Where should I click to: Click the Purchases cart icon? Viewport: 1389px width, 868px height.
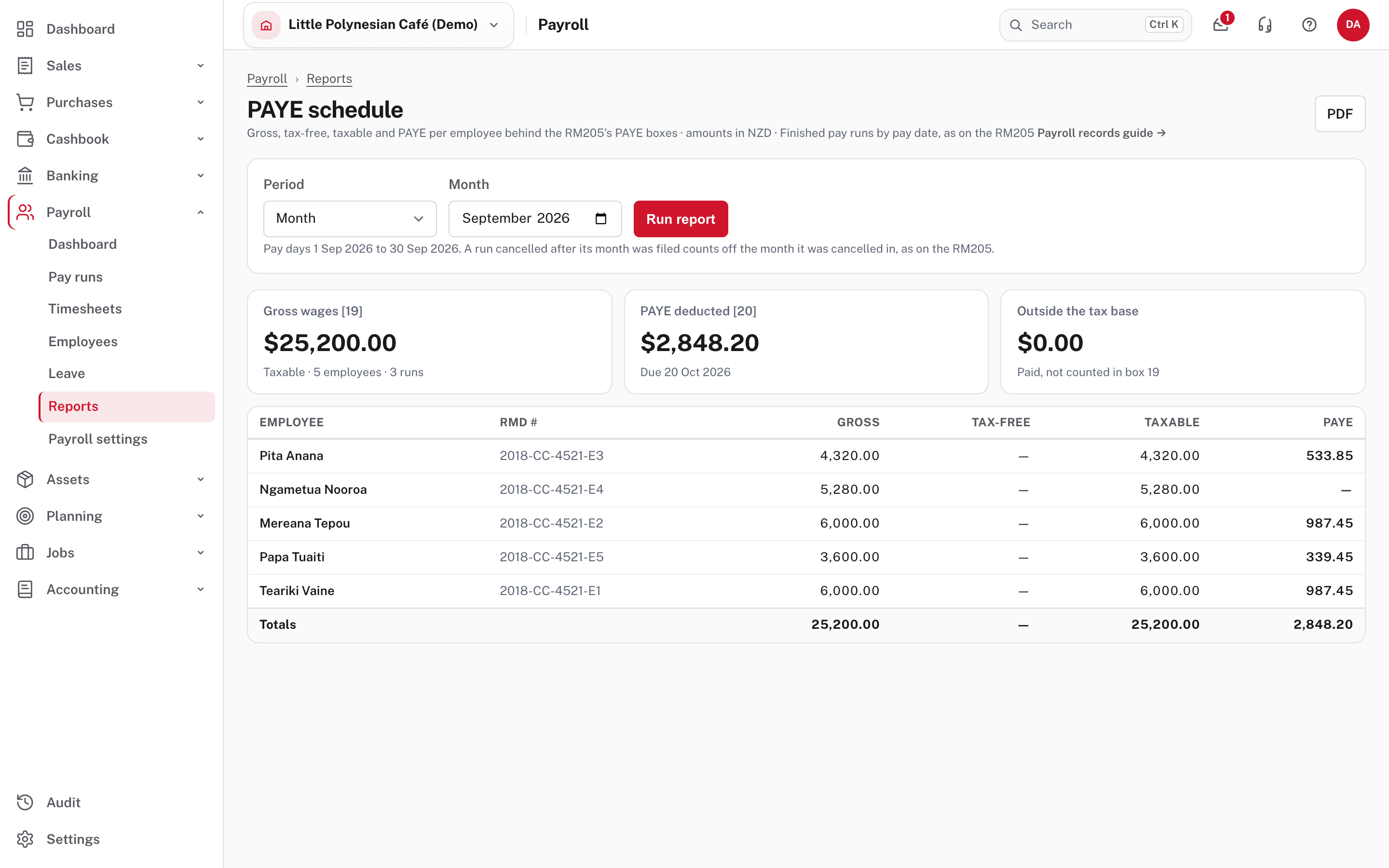click(25, 102)
